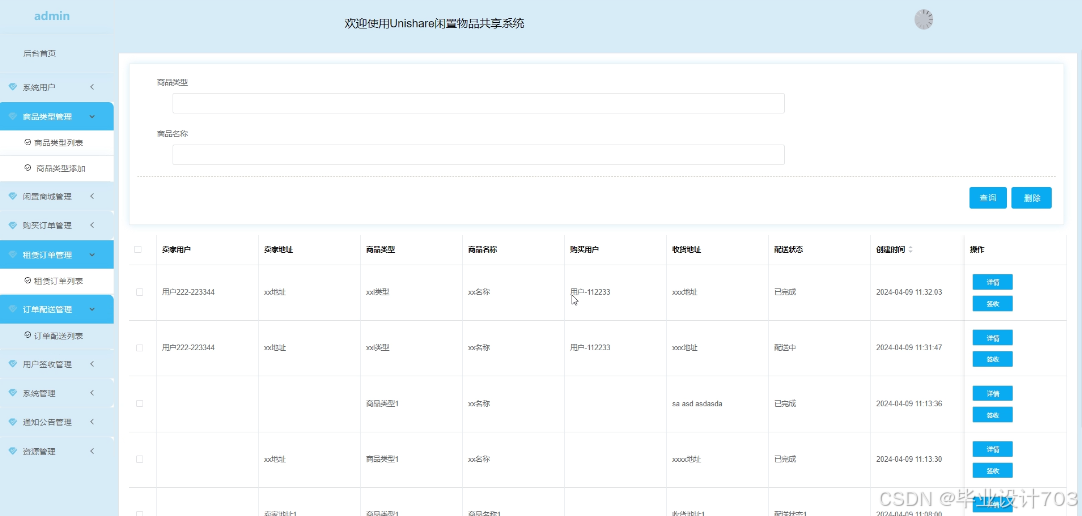This screenshot has width=1082, height=516.
Task: Check the row dated 2024-04-09 11:13:30
Action: pos(139,459)
